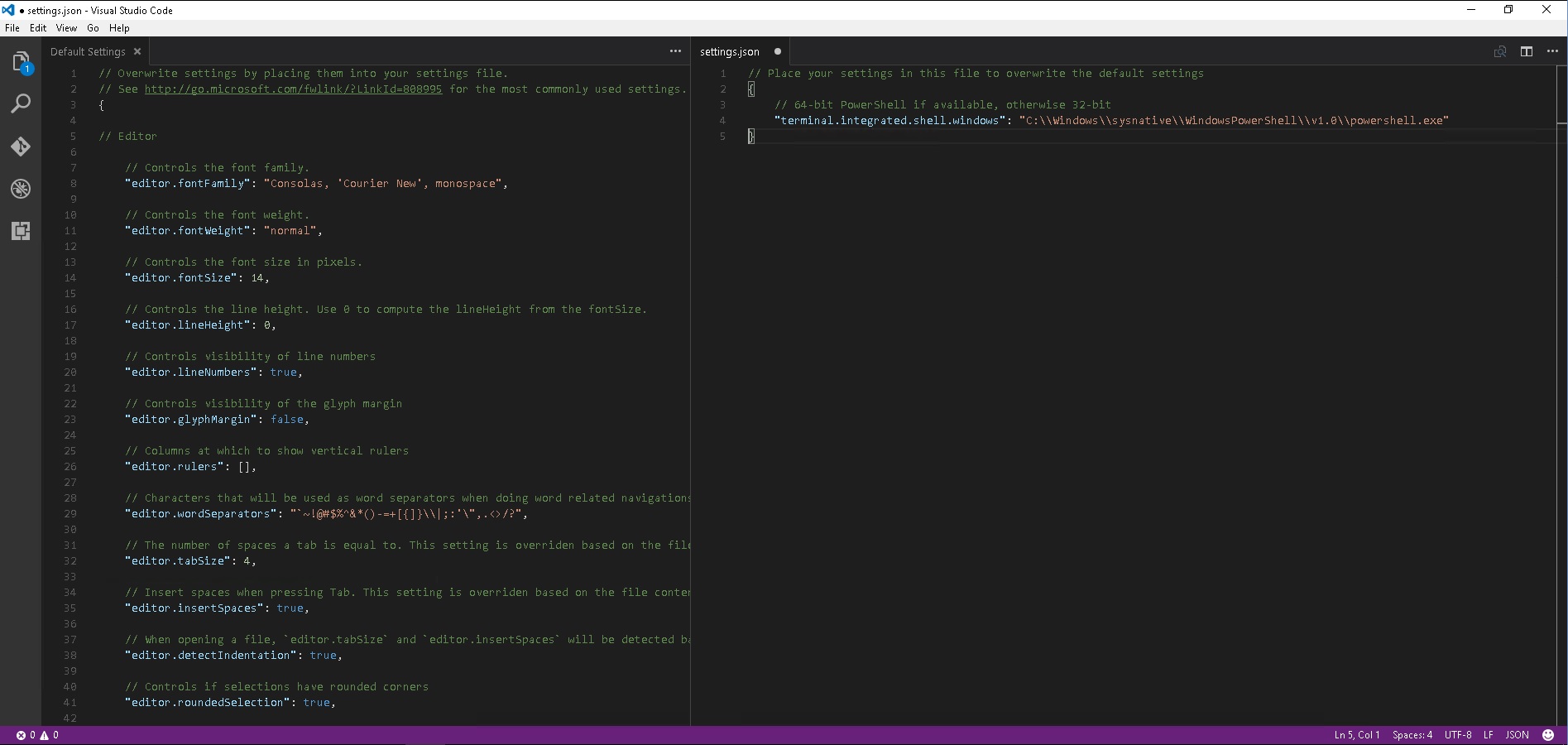Click the "// Editor" section comment

coord(127,136)
